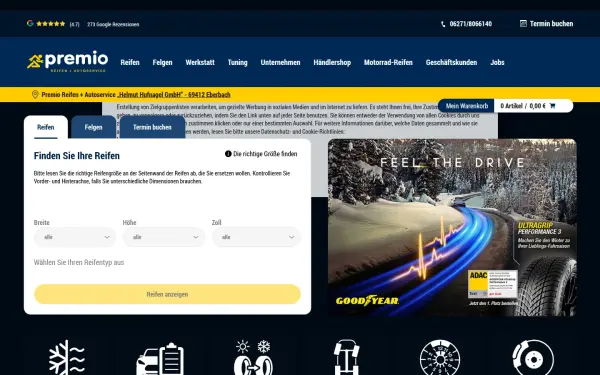This screenshot has width=600, height=375.
Task: Click the Finden Sie Ihre Reifen heading
Action: 77,156
